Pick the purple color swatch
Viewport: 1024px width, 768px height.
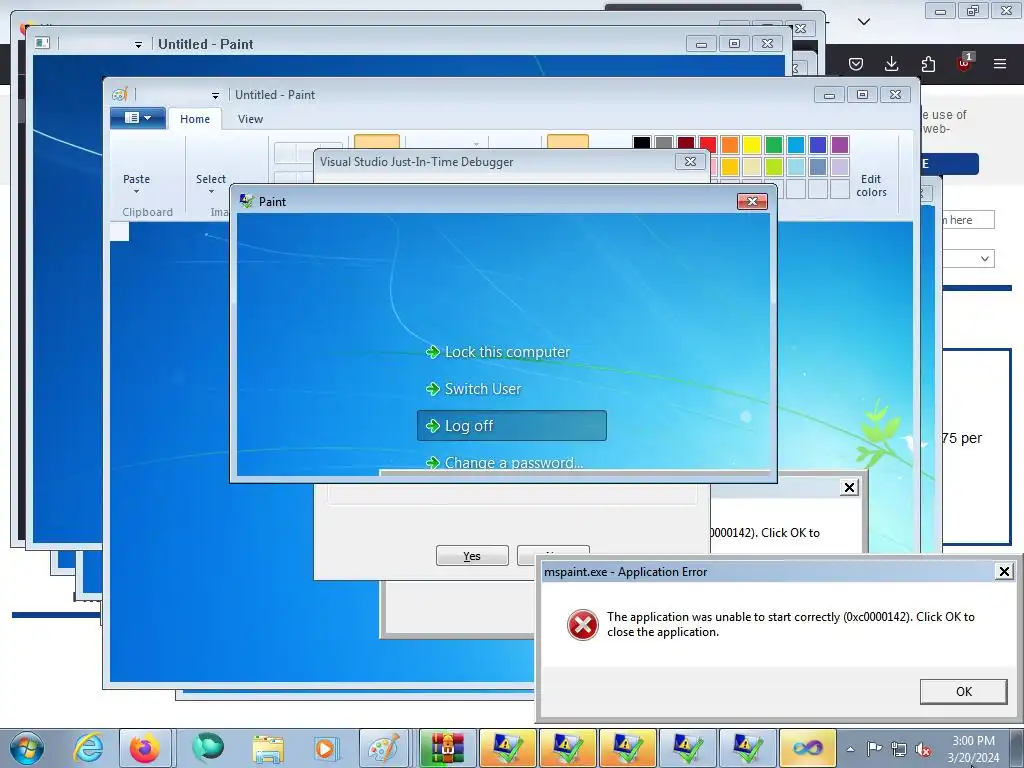coord(840,144)
